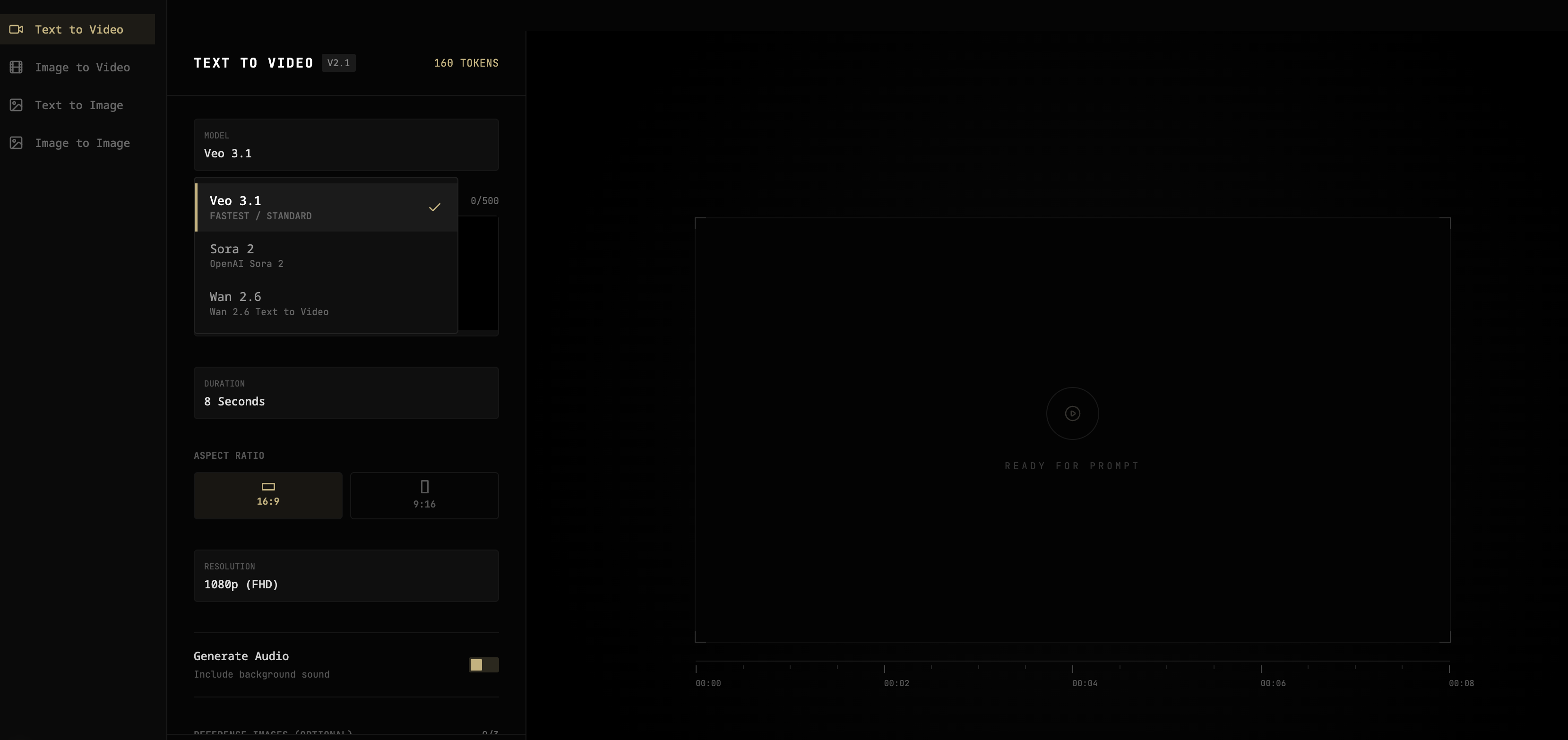Click the landscape 16:9 rectangle icon

(268, 486)
